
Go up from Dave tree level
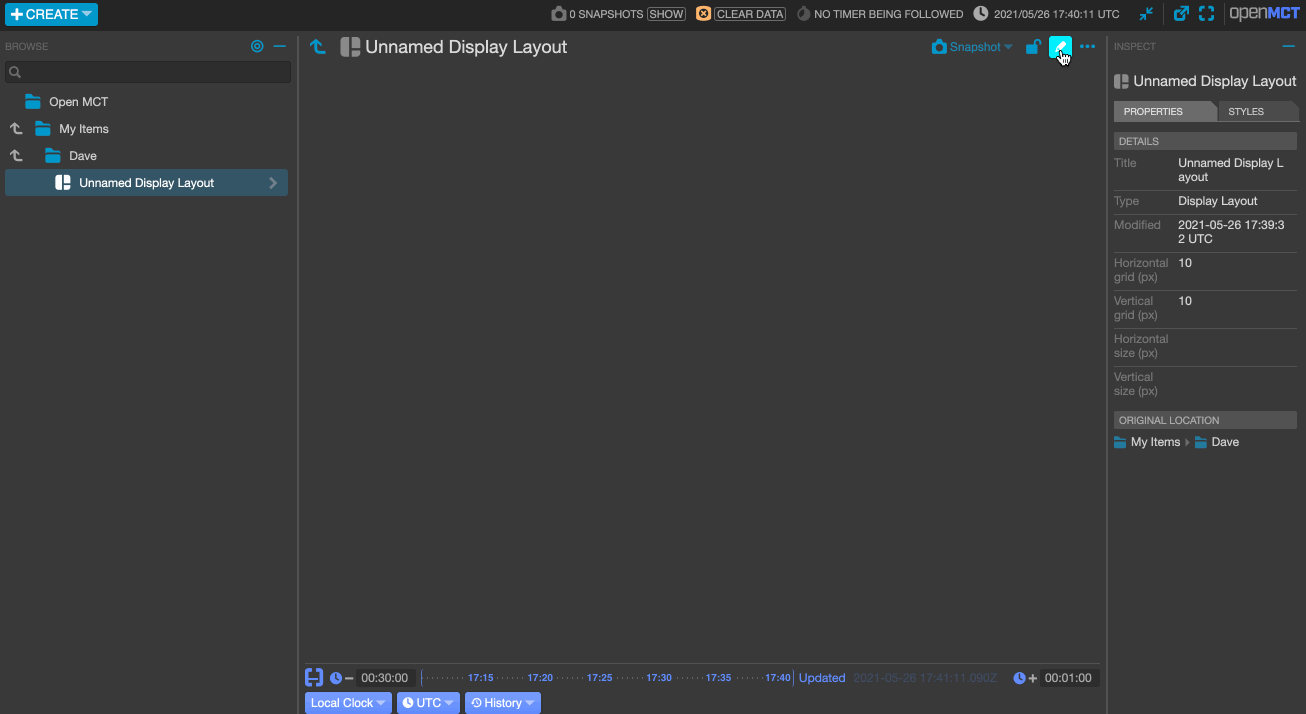point(16,156)
